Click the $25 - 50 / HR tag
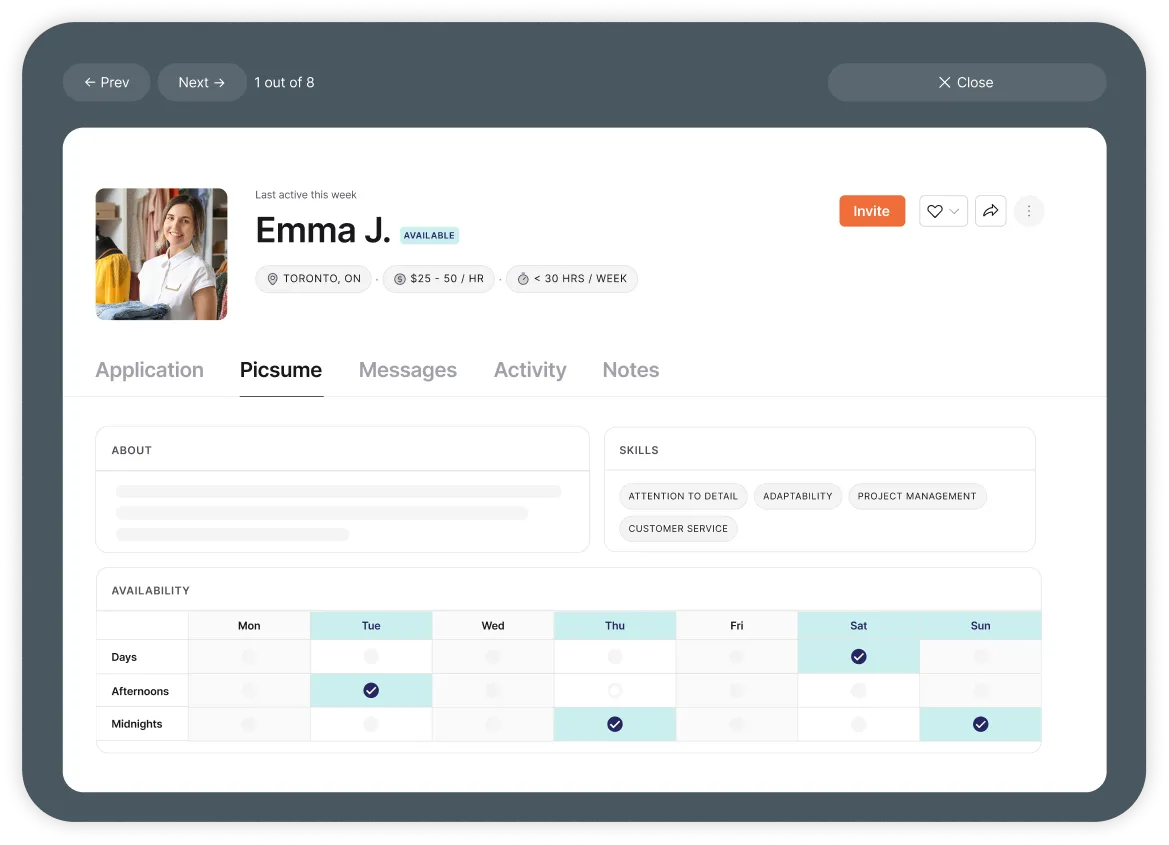This screenshot has width=1169, height=845. click(438, 279)
